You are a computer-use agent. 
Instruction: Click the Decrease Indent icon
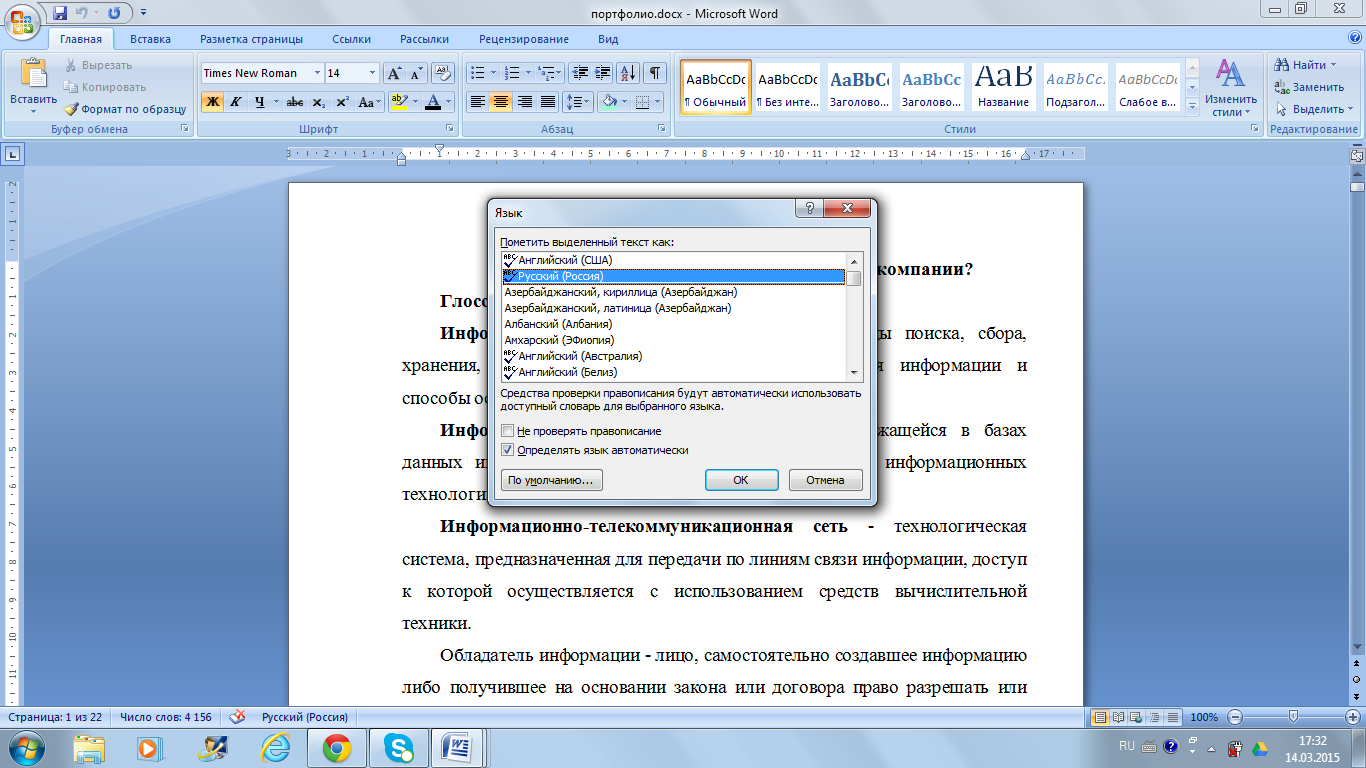tap(579, 73)
